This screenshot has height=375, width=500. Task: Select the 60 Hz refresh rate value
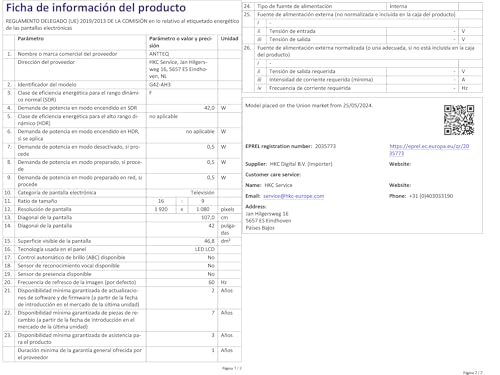[212, 282]
